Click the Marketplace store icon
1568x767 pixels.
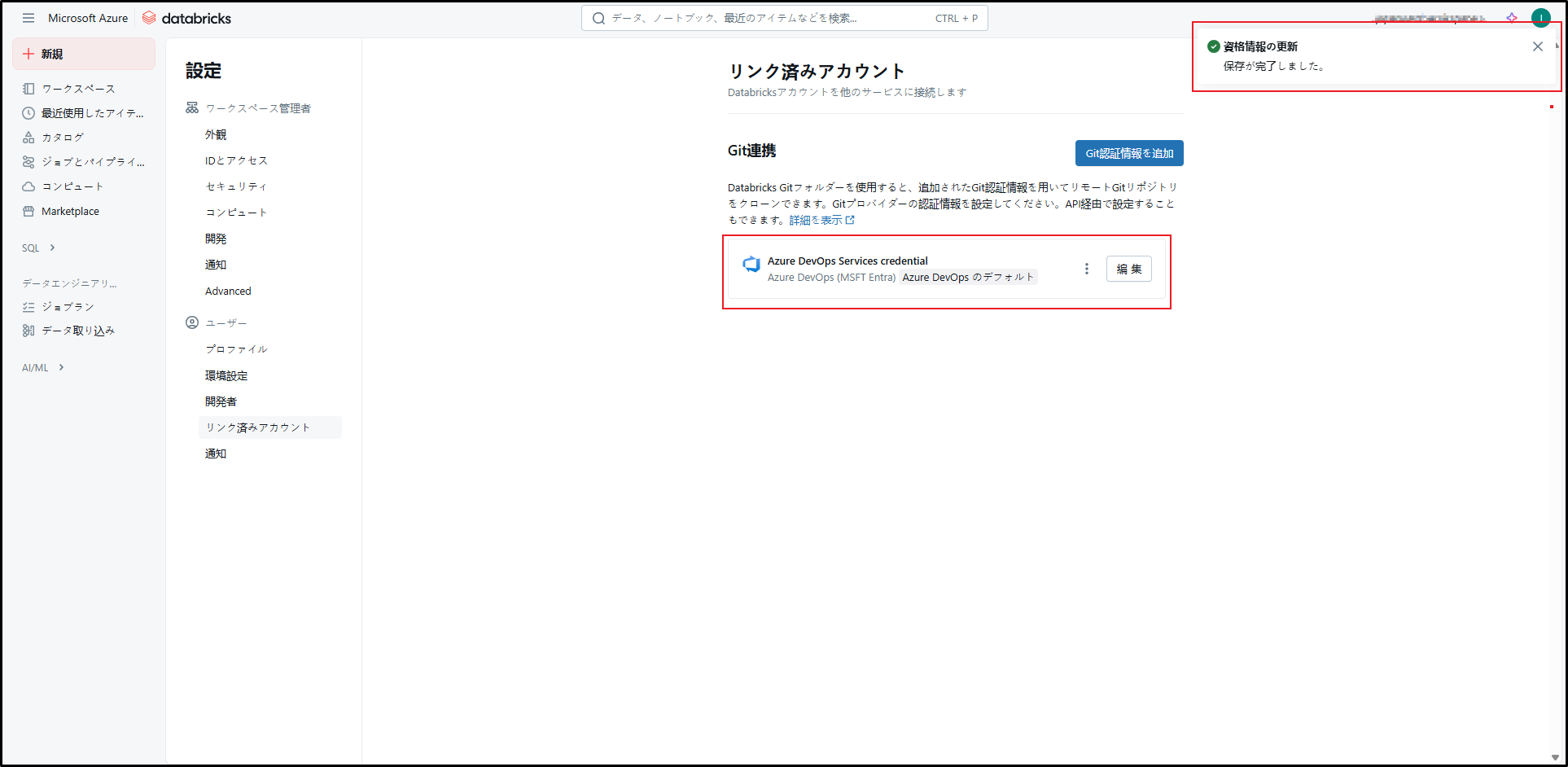(28, 211)
